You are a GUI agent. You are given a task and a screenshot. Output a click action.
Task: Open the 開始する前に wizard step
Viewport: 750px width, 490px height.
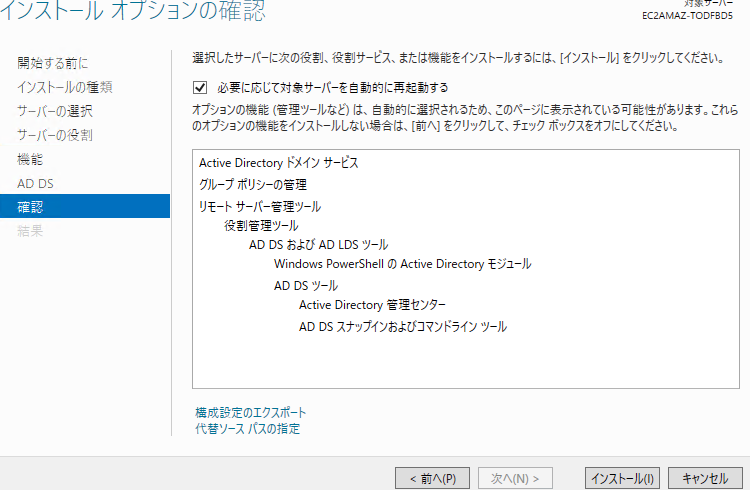pyautogui.click(x=53, y=63)
